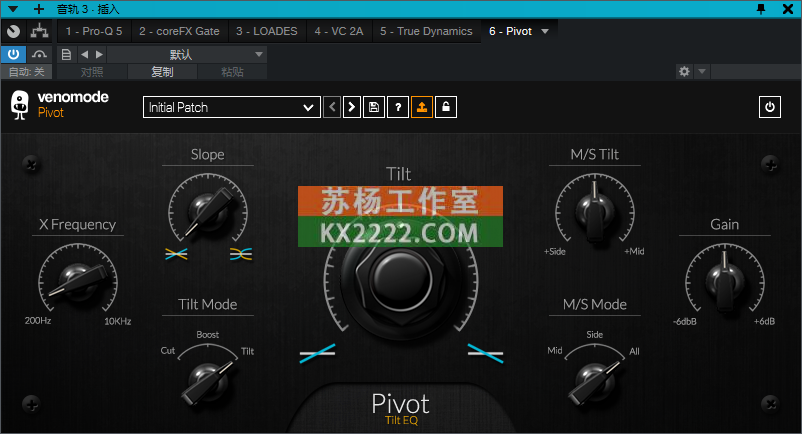Viewport: 802px width, 434px height.
Task: Select the 6 - Pivot tab
Action: point(510,31)
